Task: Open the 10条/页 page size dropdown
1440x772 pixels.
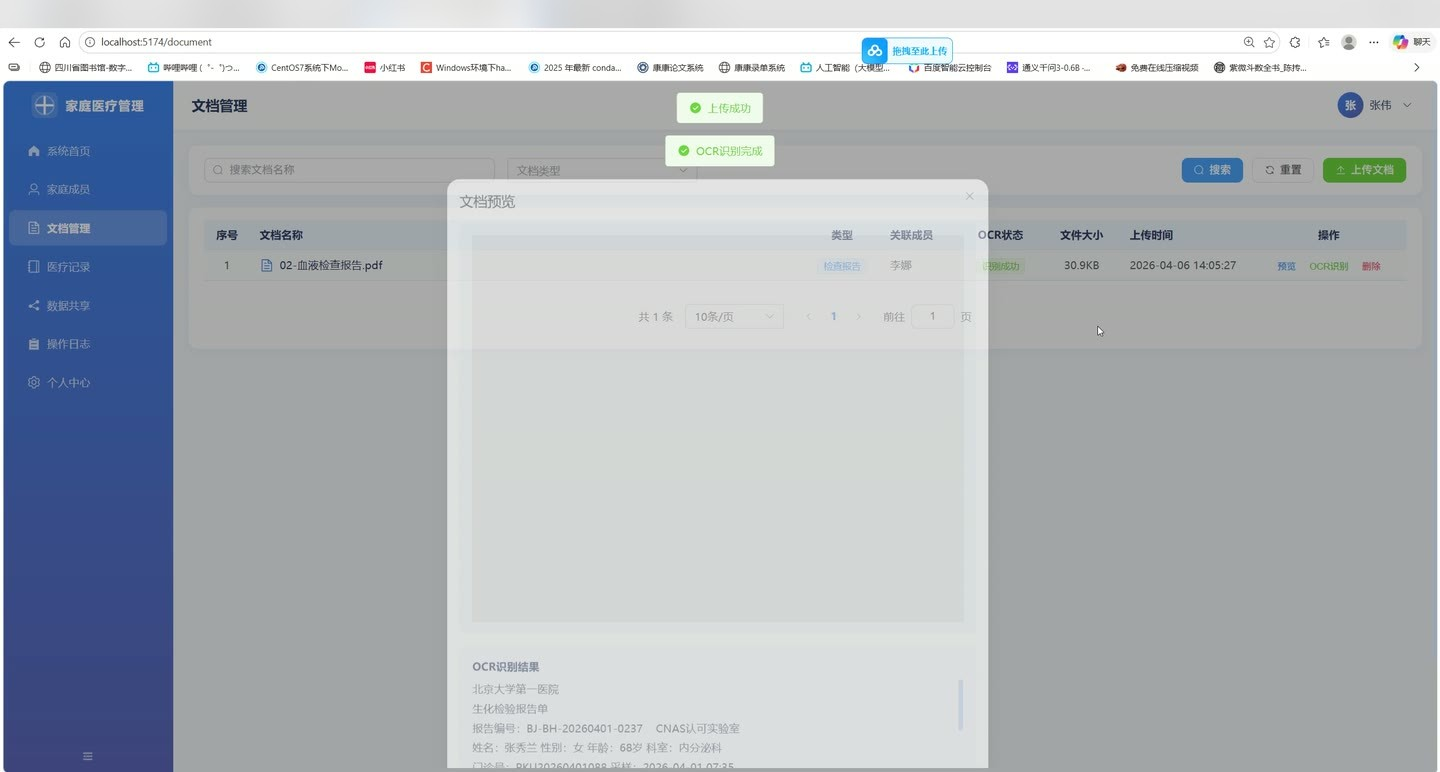Action: 734,316
